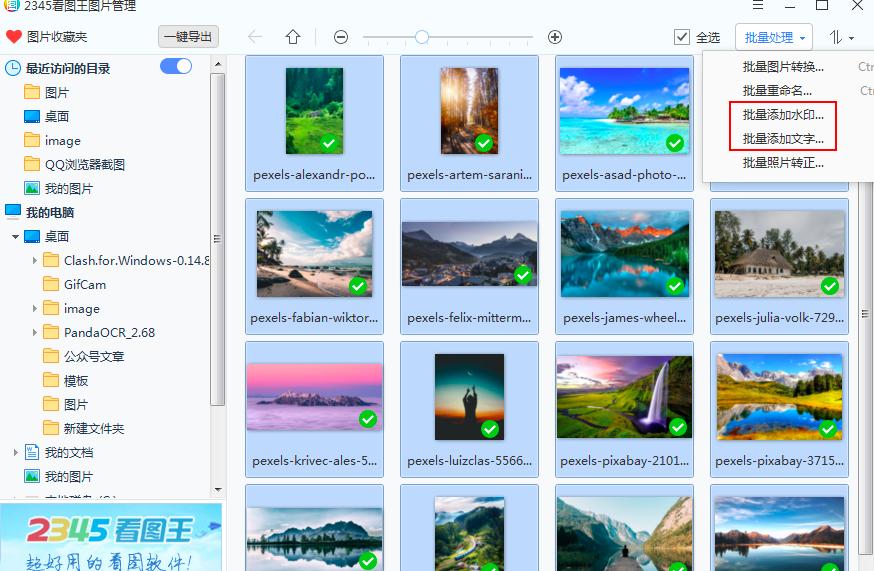Screen dimensions: 874x571
Task: Open 图片收藏夹 favorites label
Action: click(57, 37)
